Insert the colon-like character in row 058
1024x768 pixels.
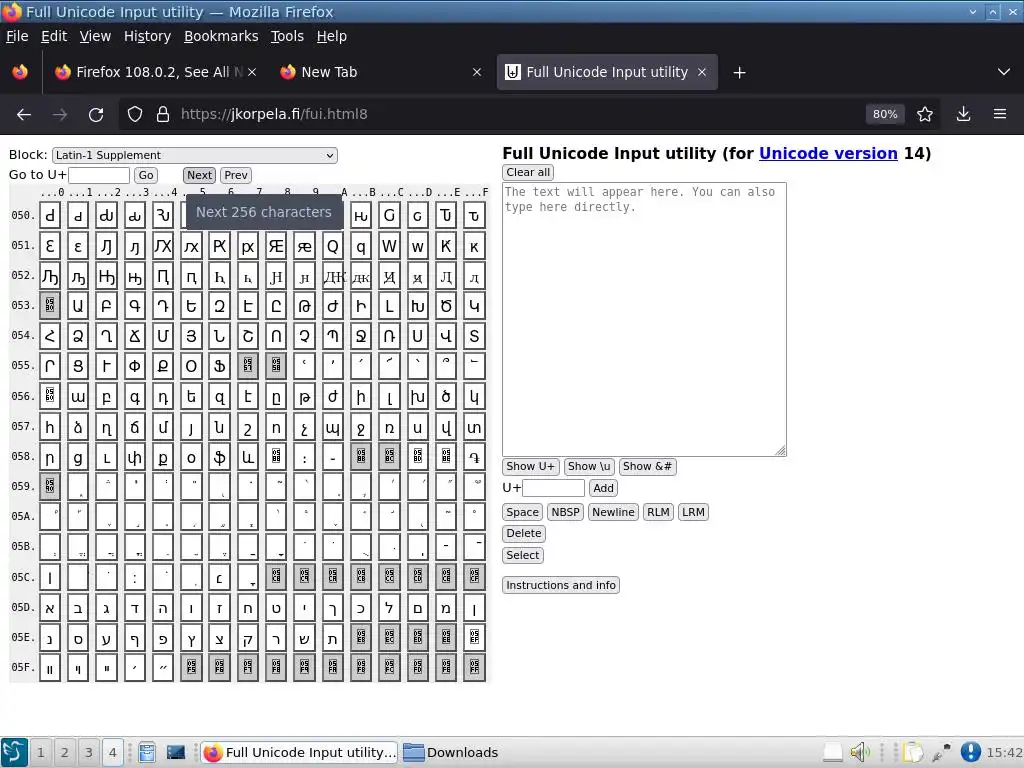(304, 457)
